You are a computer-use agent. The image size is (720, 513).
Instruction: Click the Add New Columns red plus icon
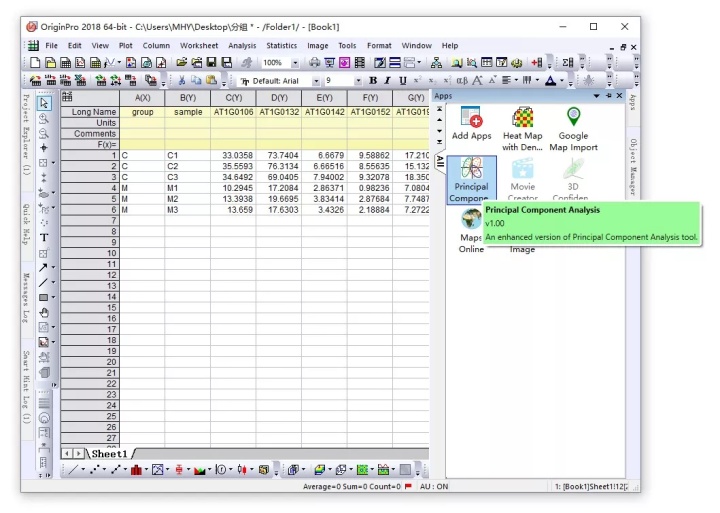click(536, 62)
